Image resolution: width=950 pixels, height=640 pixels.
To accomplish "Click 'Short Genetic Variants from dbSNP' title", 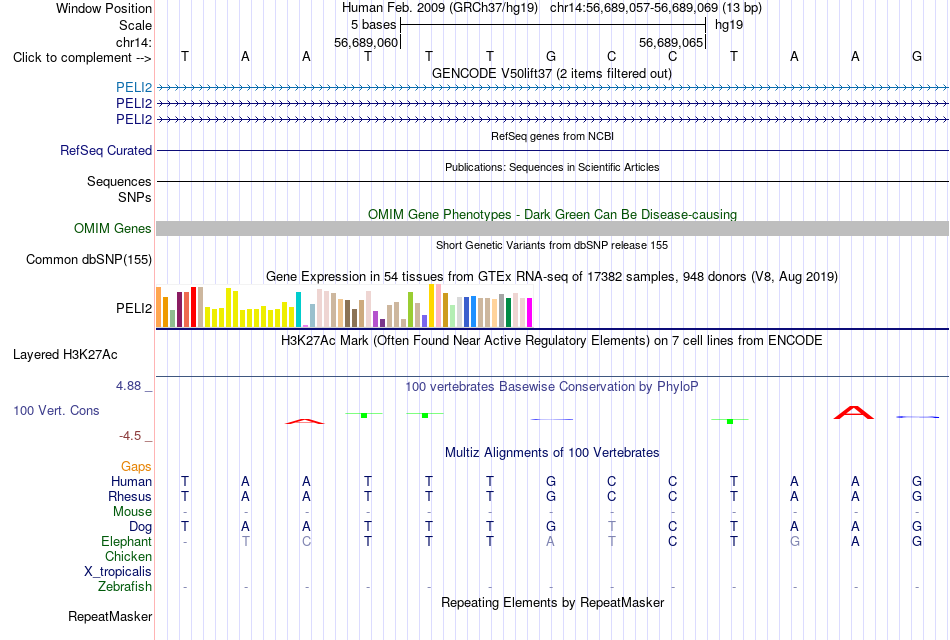I will click(552, 245).
